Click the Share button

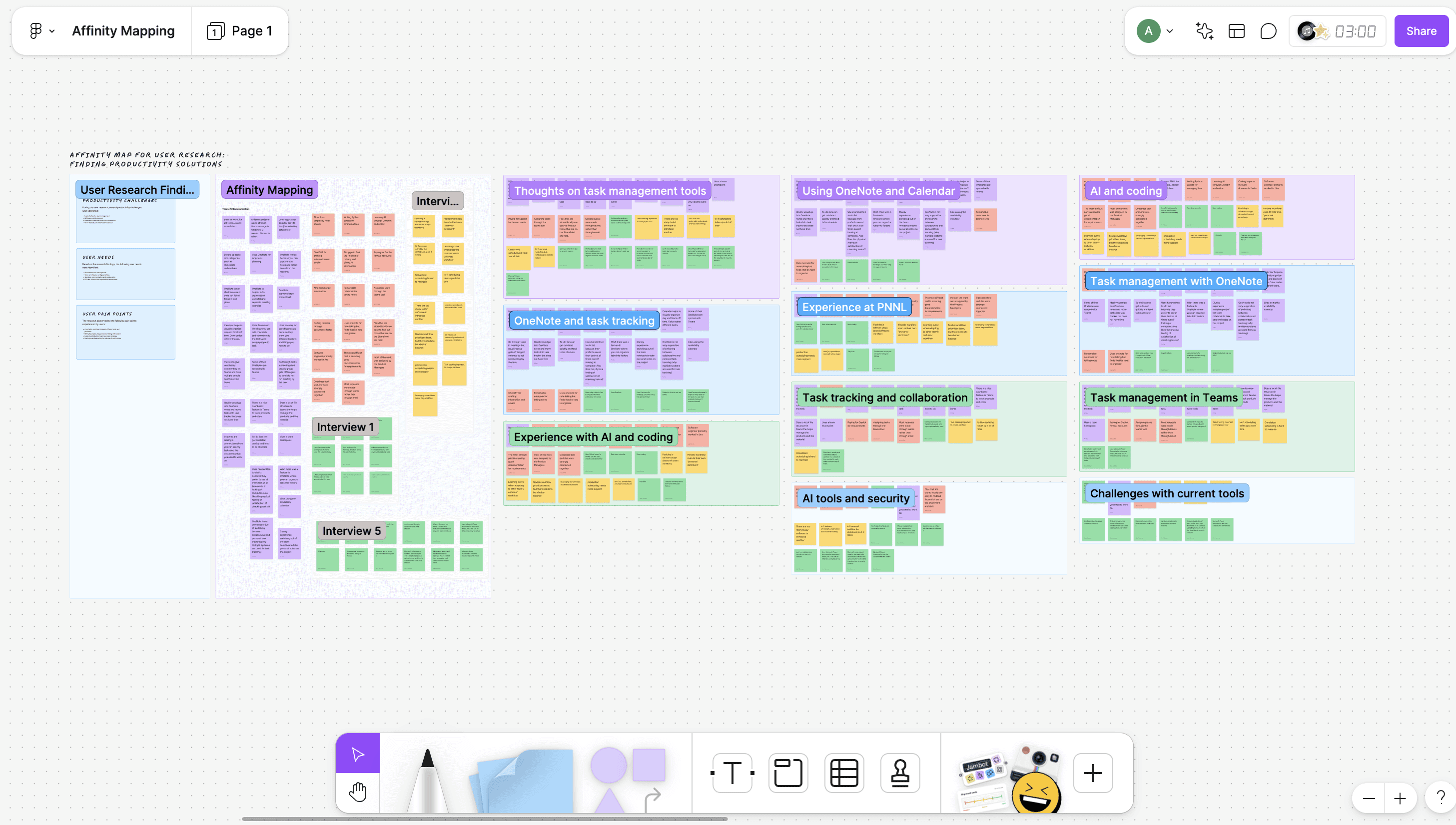(x=1421, y=30)
